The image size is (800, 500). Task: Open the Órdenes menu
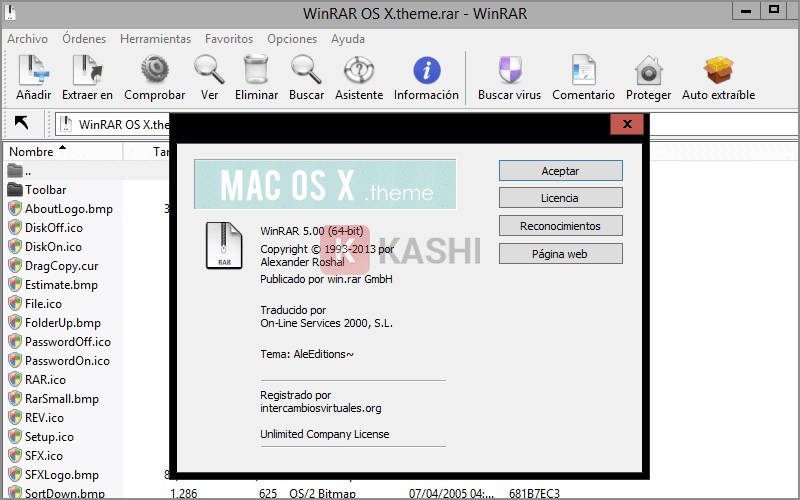coord(84,39)
